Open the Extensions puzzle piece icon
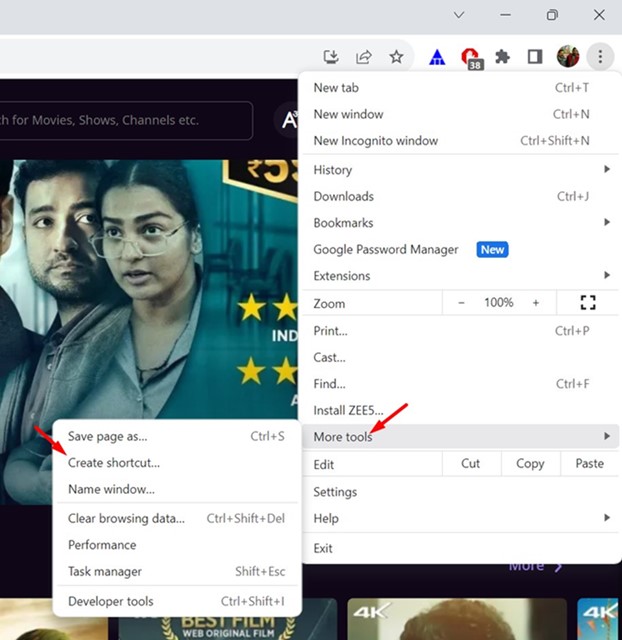The width and height of the screenshot is (622, 640). pyautogui.click(x=503, y=57)
